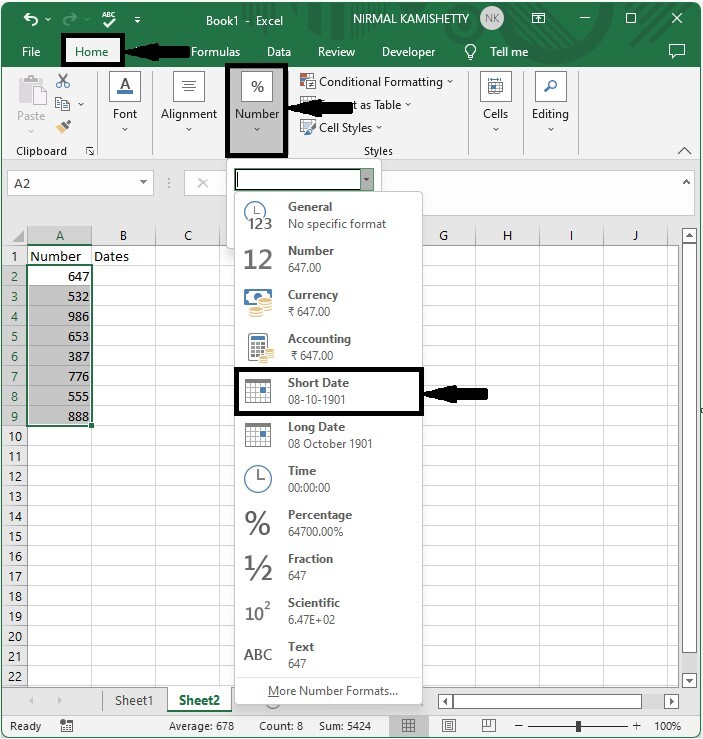Select column A header
Image resolution: width=703 pixels, height=739 pixels.
pyautogui.click(x=59, y=235)
